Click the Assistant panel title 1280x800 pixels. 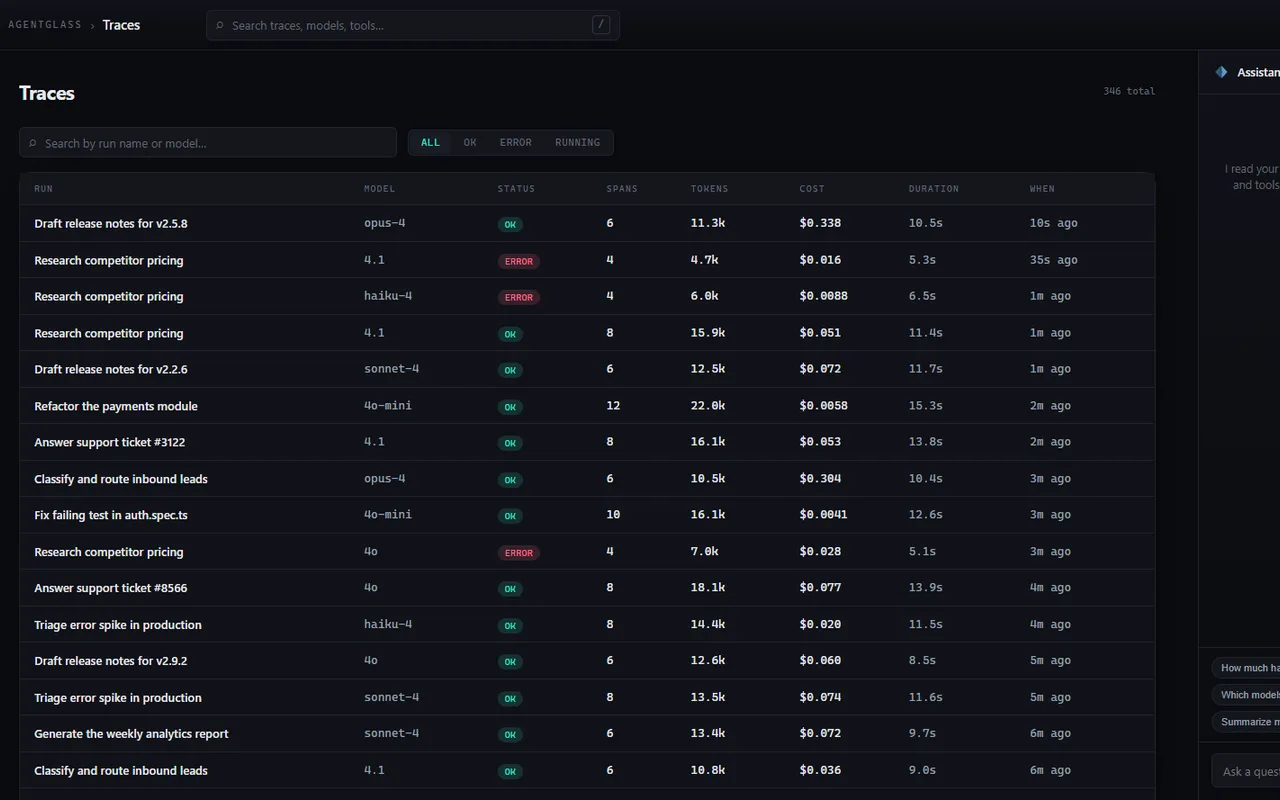[x=1258, y=72]
